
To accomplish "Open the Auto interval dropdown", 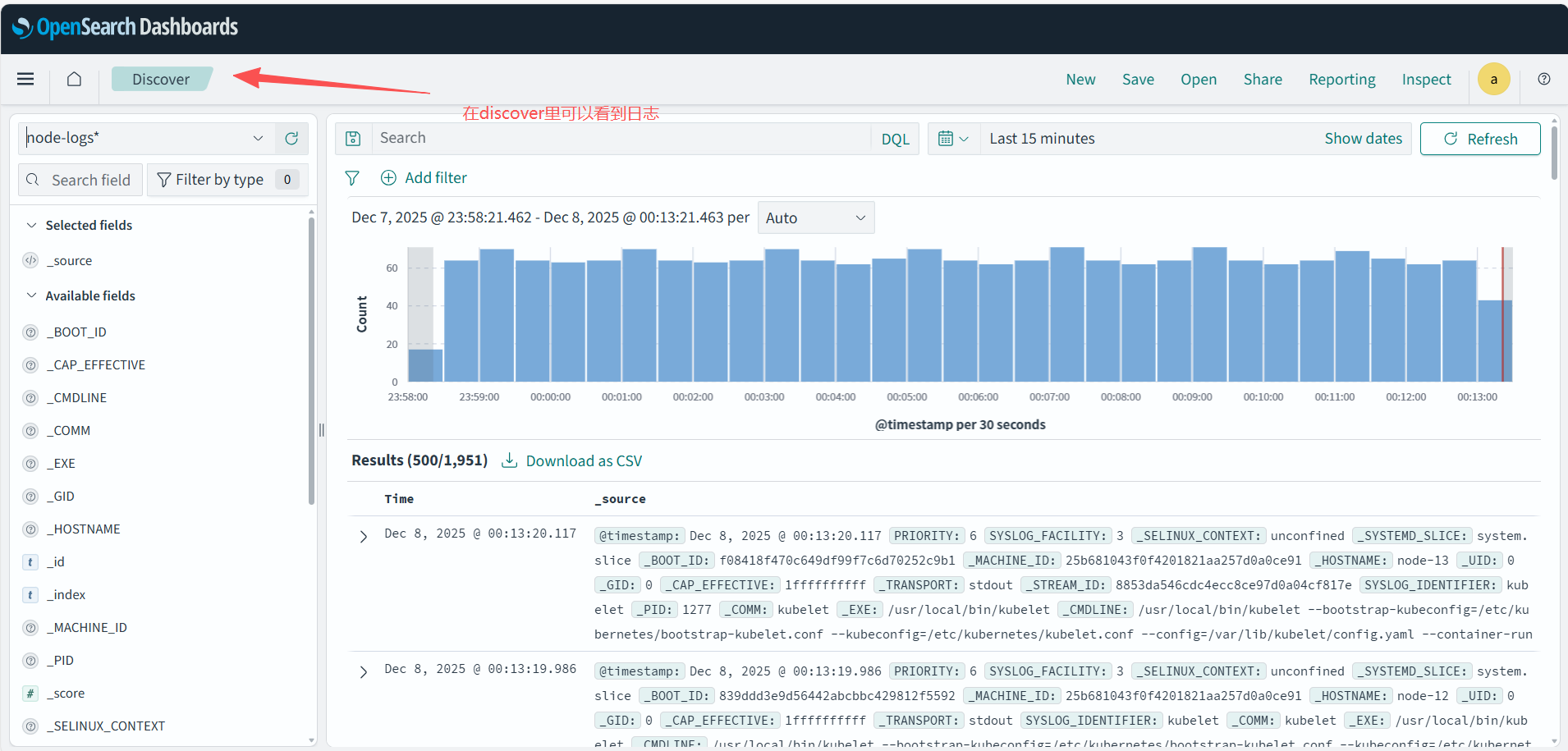I will point(816,218).
